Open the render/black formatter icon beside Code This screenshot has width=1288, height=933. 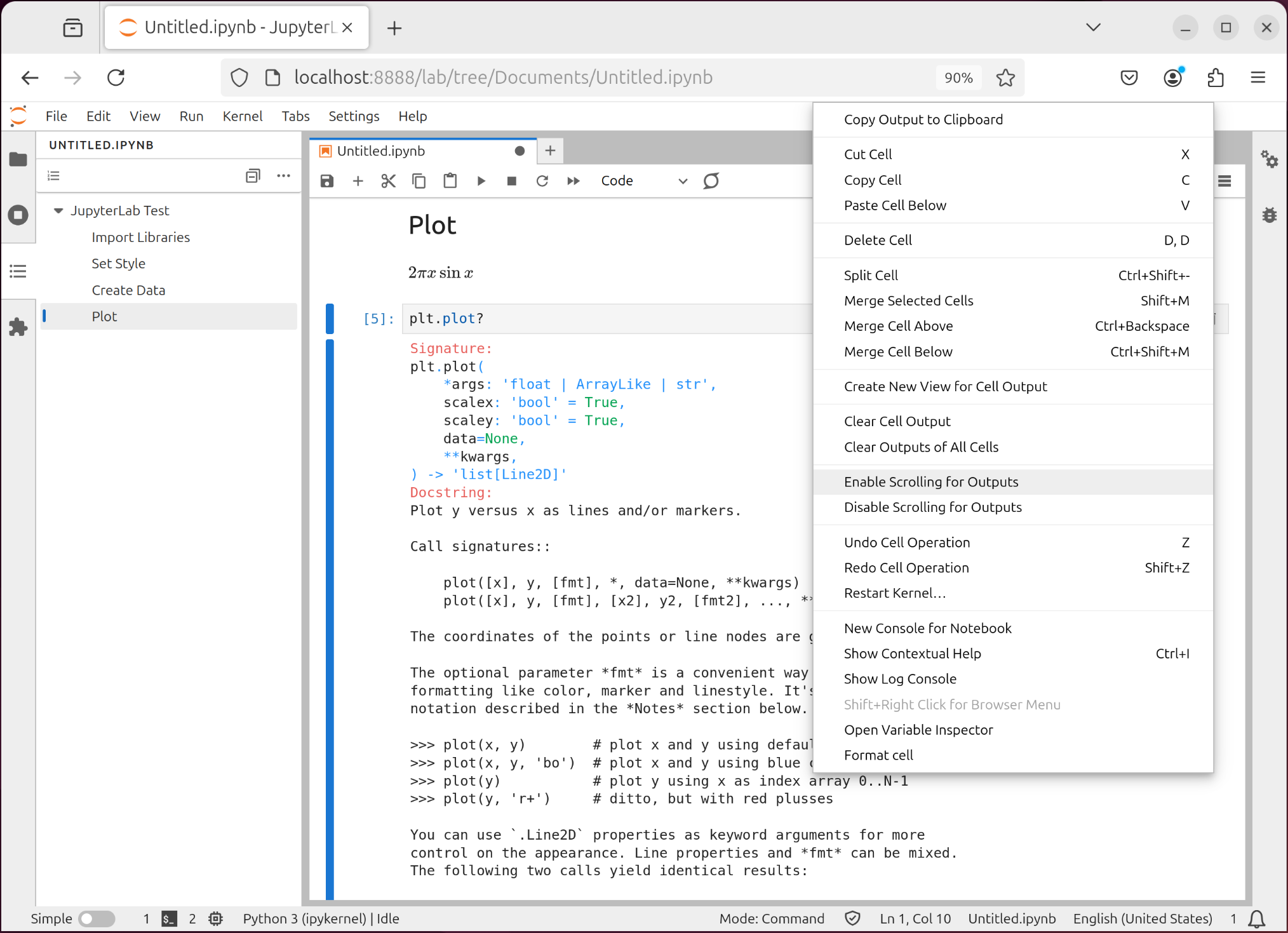tap(711, 181)
